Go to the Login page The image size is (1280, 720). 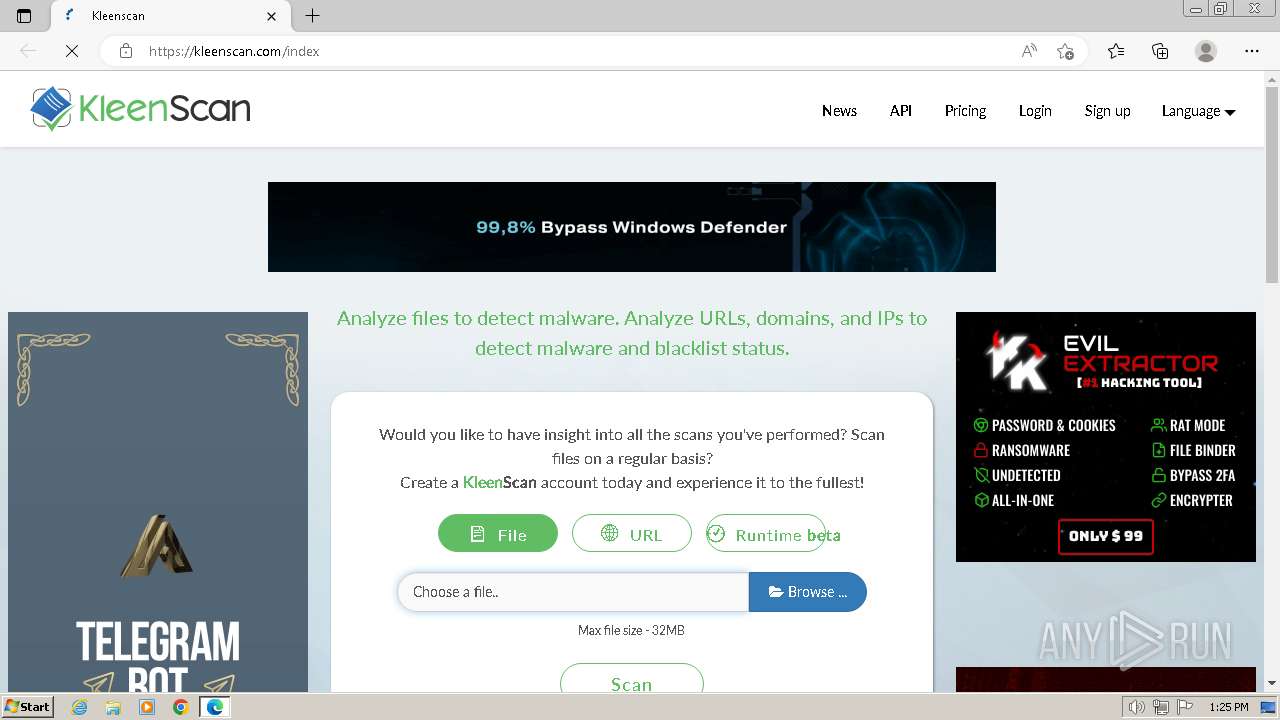click(x=1035, y=111)
